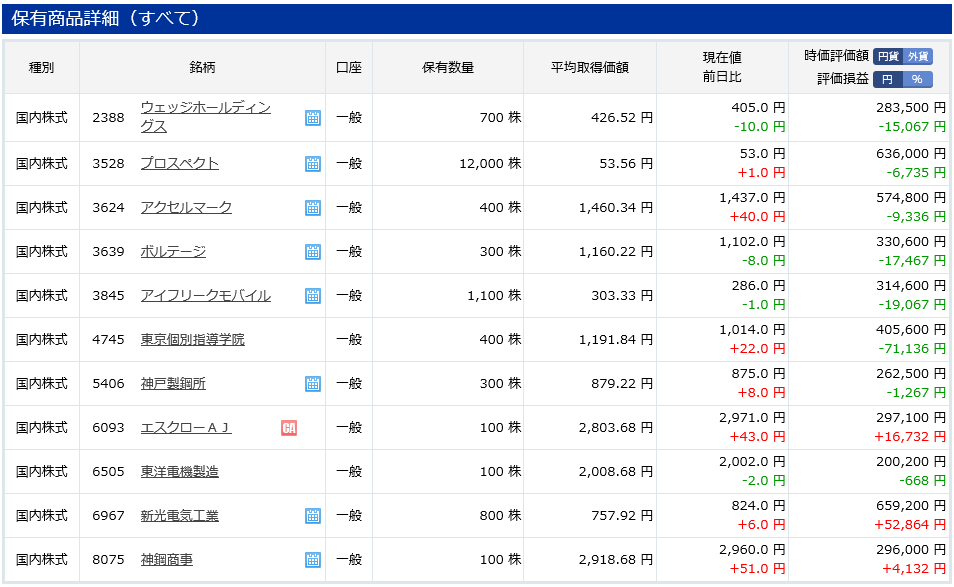Viewport: 954px width, 587px height.
Task: Click stock code 3528
Action: (x=108, y=164)
